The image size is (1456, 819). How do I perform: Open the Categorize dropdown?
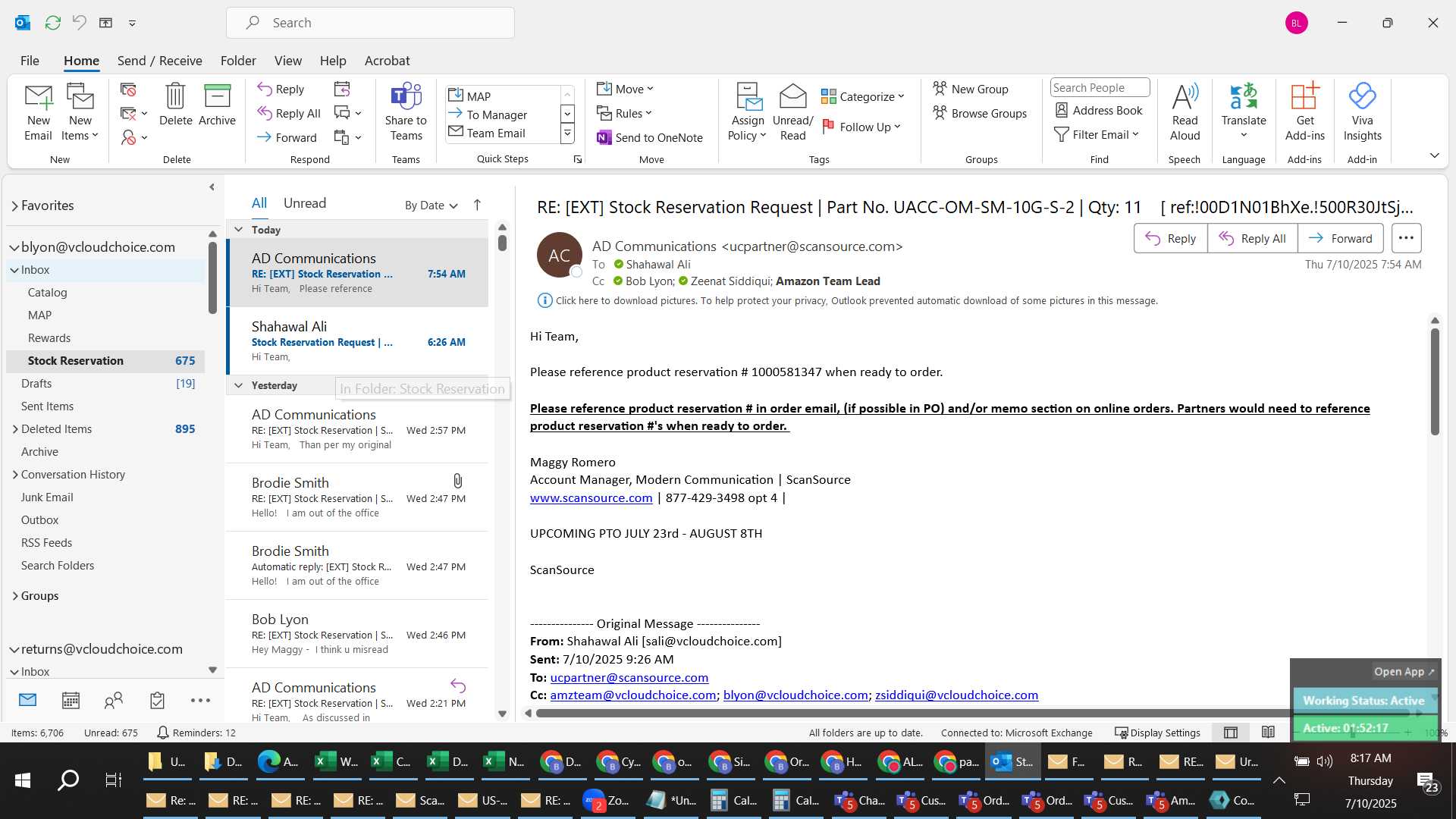pyautogui.click(x=863, y=96)
